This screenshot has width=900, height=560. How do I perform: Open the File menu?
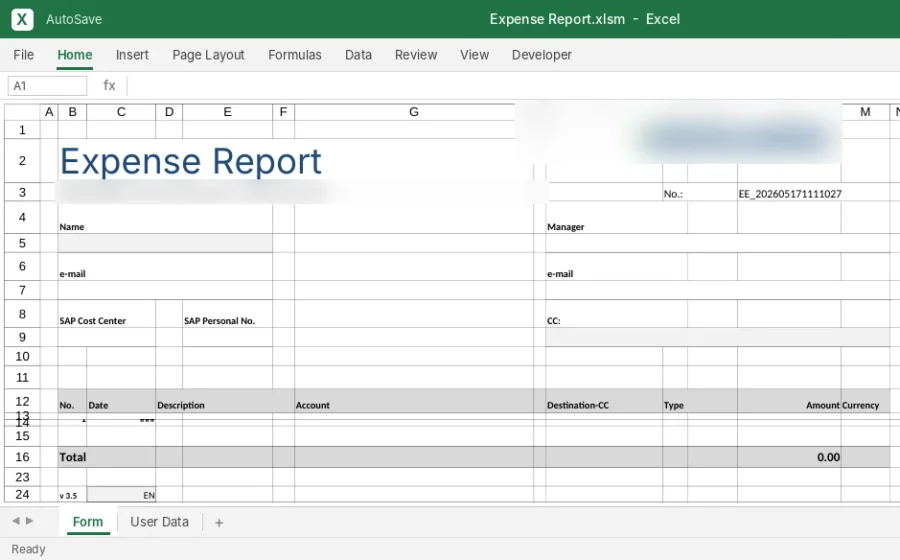point(24,55)
